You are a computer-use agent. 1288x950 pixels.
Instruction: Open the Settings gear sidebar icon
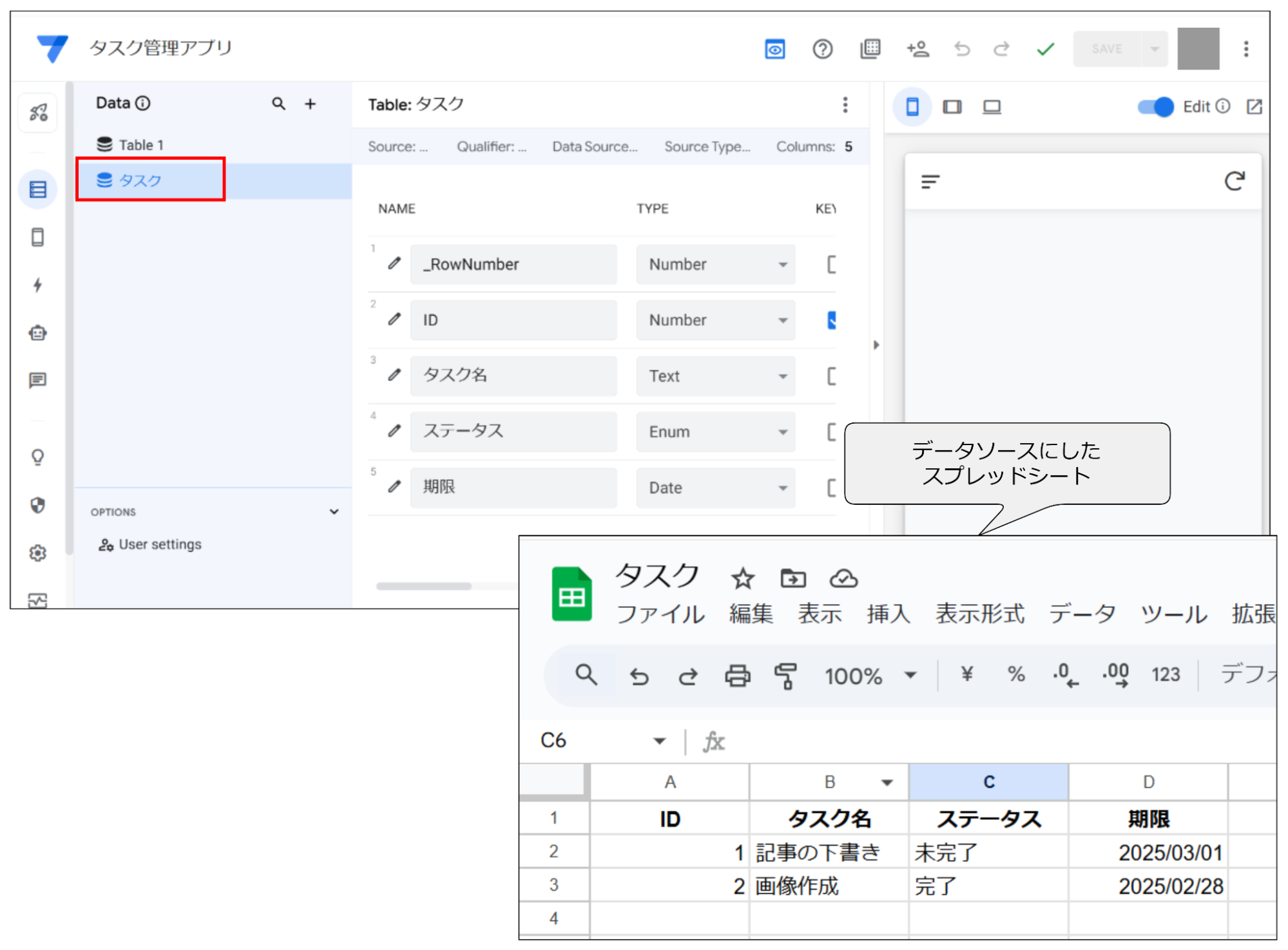tap(38, 553)
